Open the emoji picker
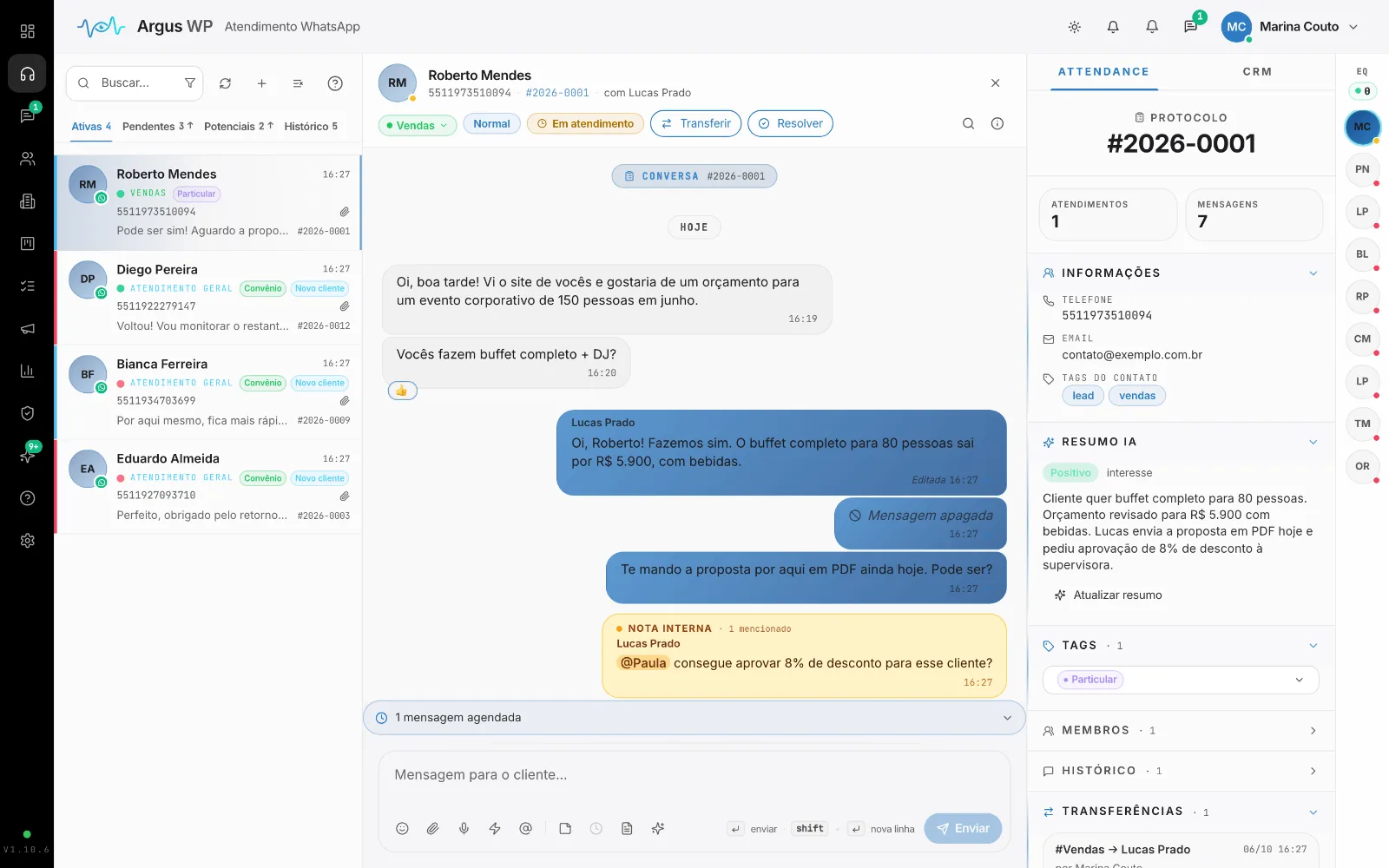The width and height of the screenshot is (1389, 868). [402, 829]
